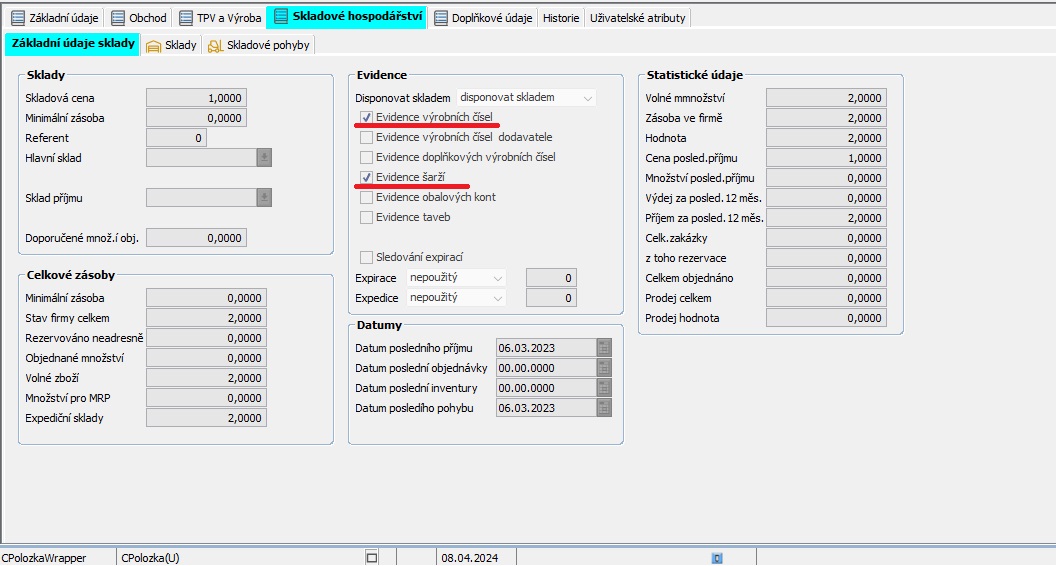Expand the Disponovat skladem dropdown

click(x=587, y=98)
